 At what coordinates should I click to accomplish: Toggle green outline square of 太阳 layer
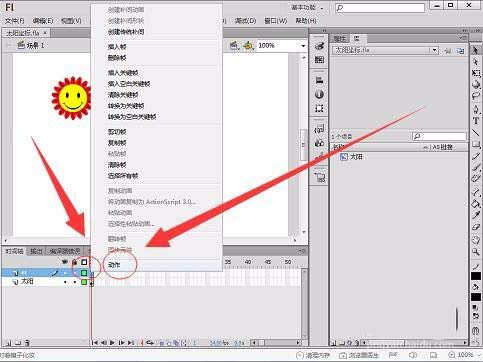pos(84,282)
